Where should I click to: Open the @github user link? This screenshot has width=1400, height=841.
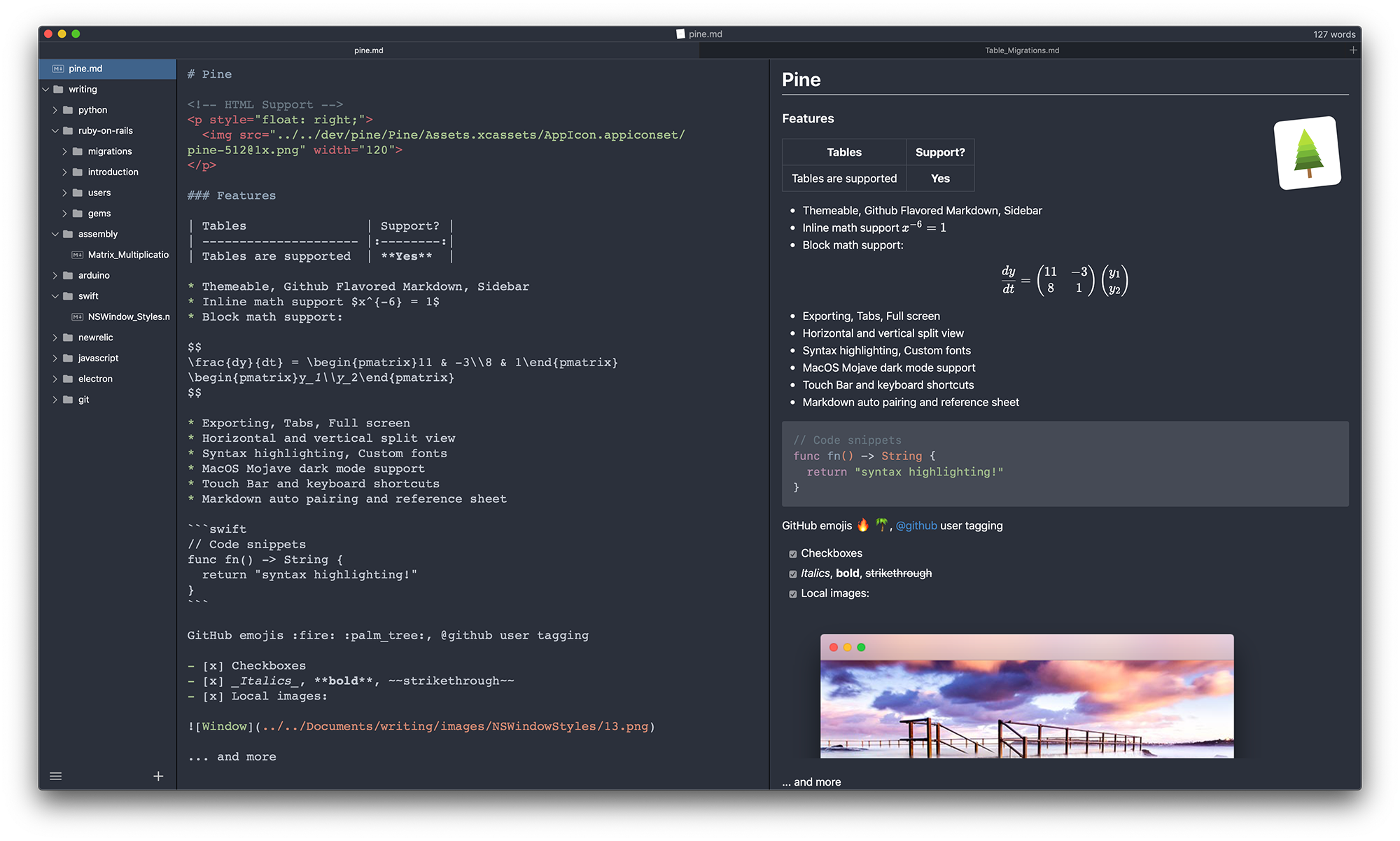tap(916, 526)
